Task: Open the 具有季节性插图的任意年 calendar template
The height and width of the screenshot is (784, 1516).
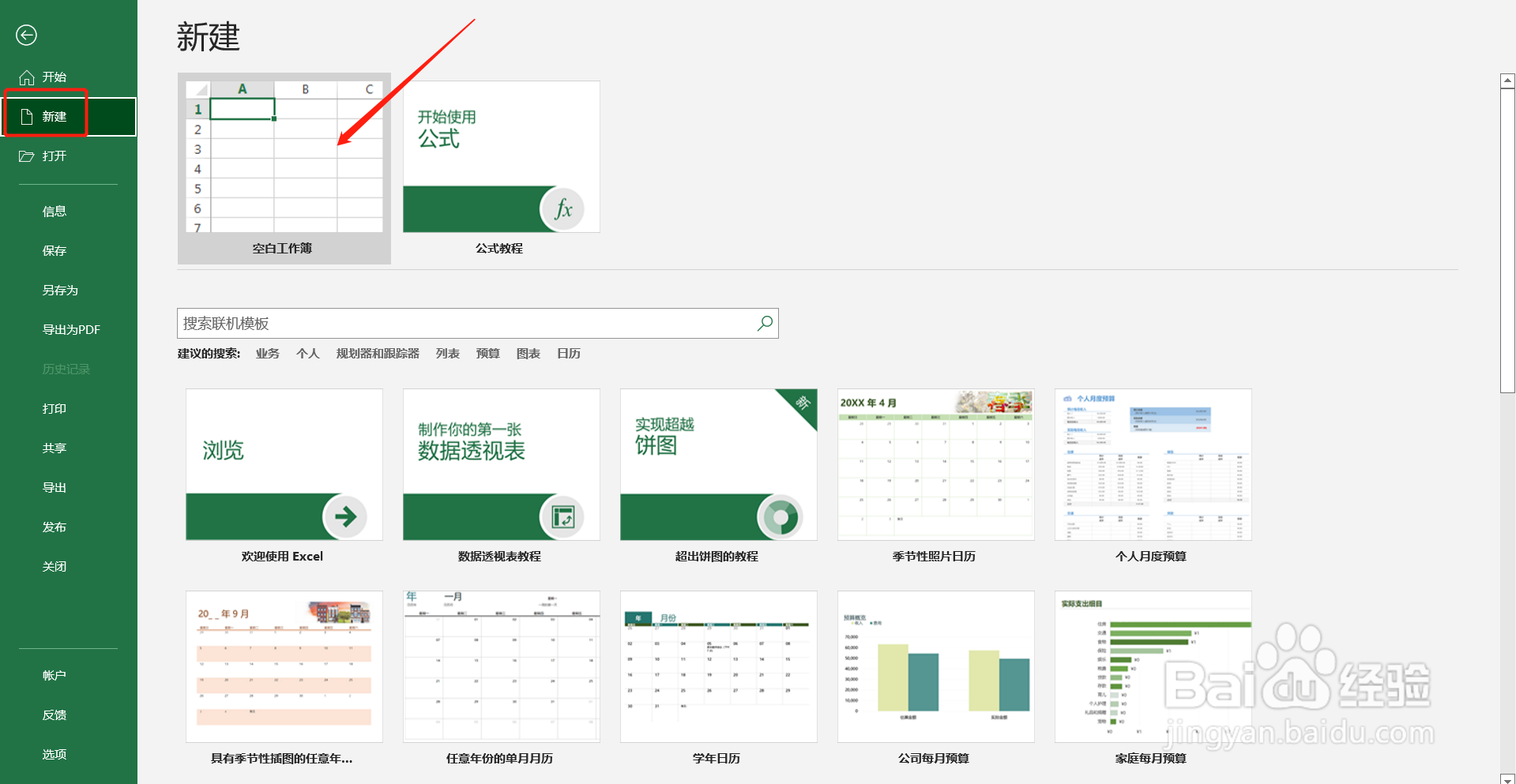Action: 284,678
